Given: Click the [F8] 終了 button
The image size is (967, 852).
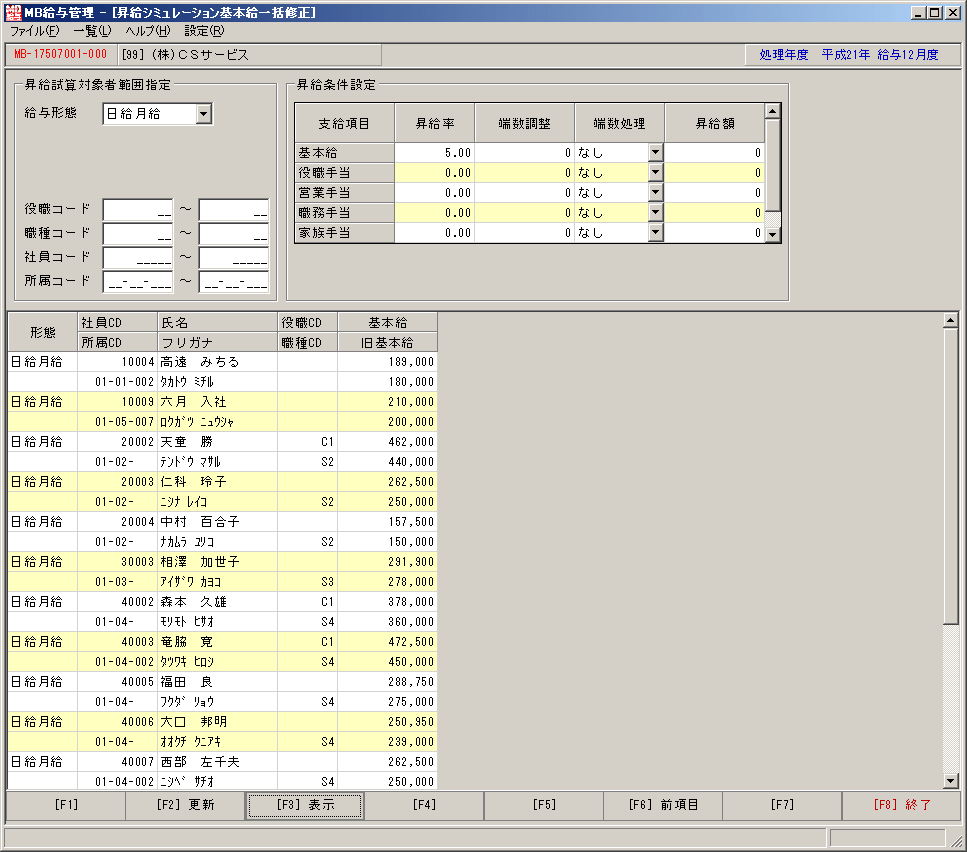Looking at the screenshot, I should click(x=902, y=805).
